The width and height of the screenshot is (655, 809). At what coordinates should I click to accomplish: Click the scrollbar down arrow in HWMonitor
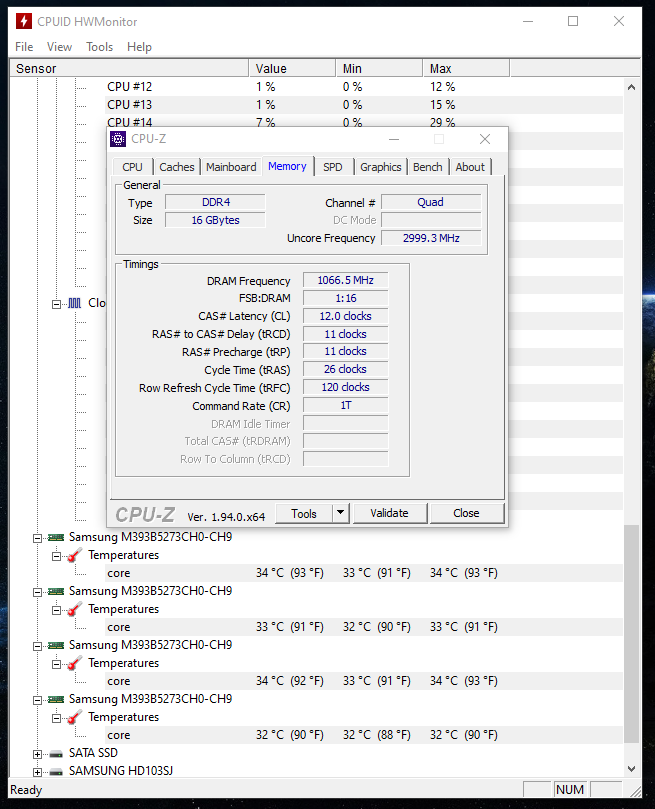click(631, 769)
